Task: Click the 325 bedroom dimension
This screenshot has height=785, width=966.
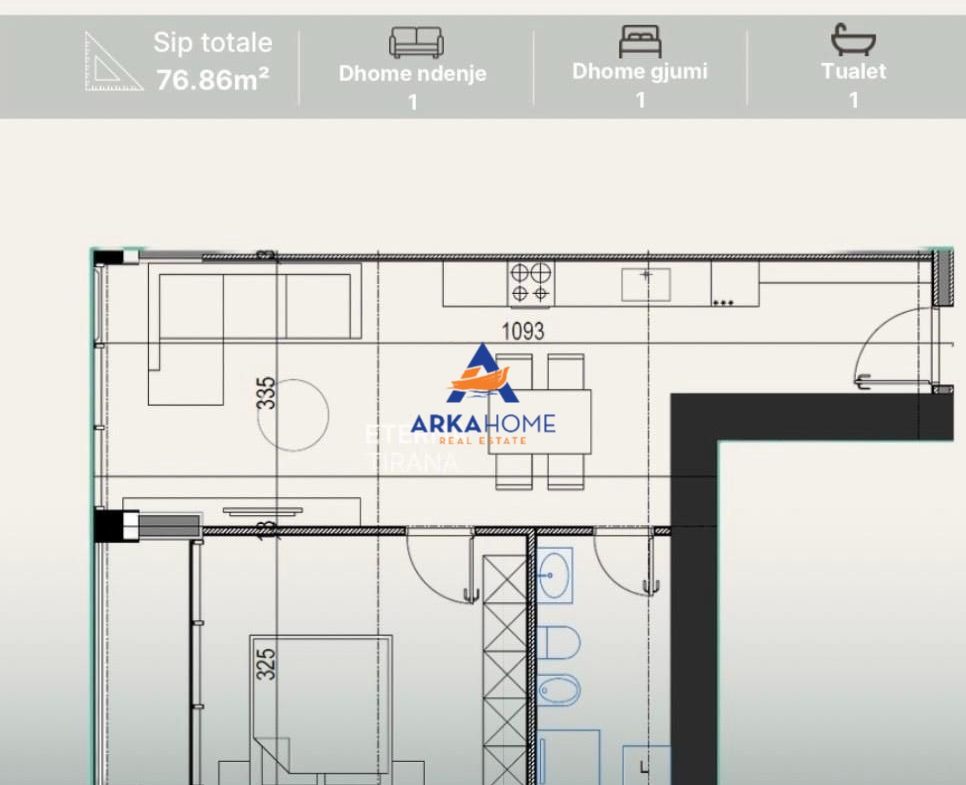Action: [x=266, y=664]
